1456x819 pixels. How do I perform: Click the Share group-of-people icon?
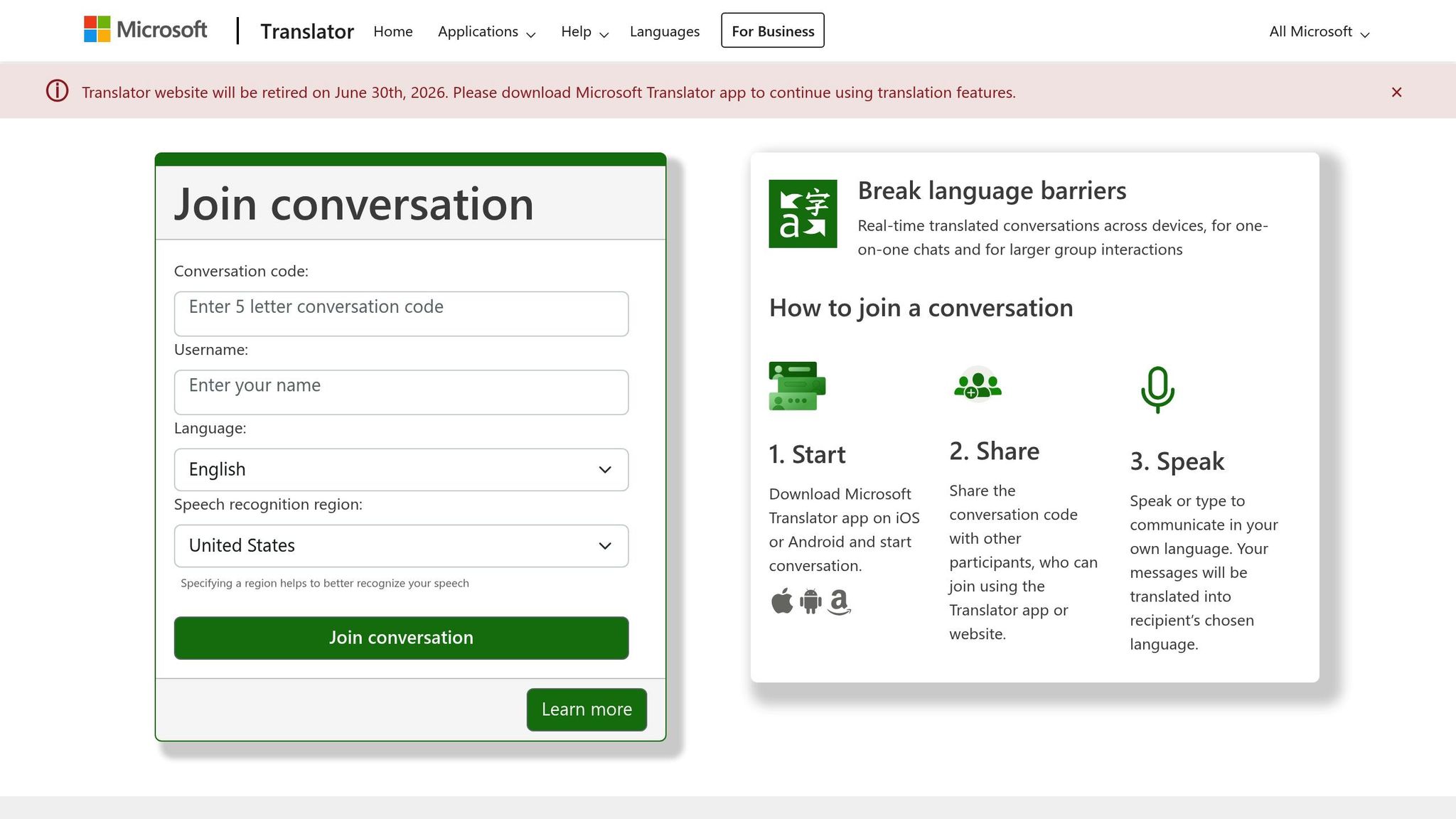pos(977,385)
